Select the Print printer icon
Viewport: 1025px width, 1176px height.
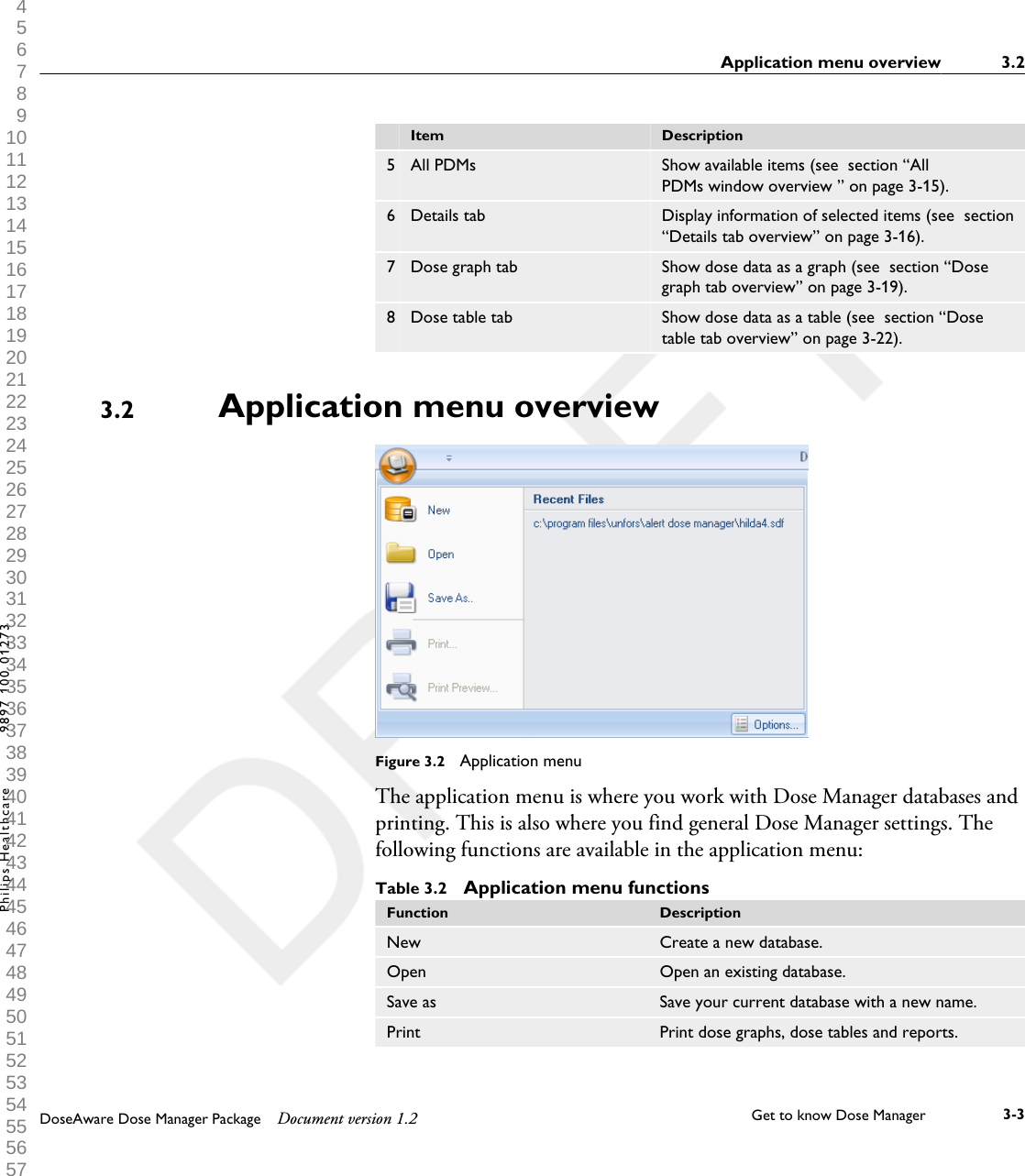tap(401, 643)
